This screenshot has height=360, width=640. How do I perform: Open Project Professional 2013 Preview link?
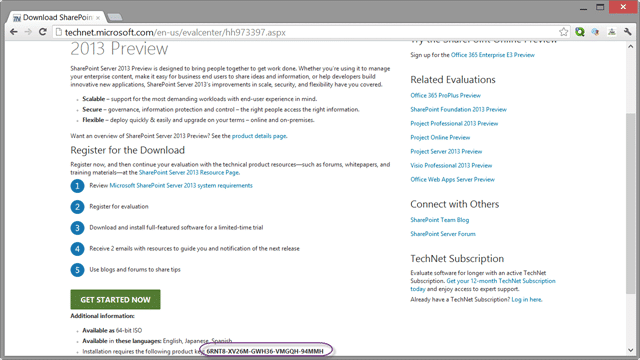click(x=454, y=123)
